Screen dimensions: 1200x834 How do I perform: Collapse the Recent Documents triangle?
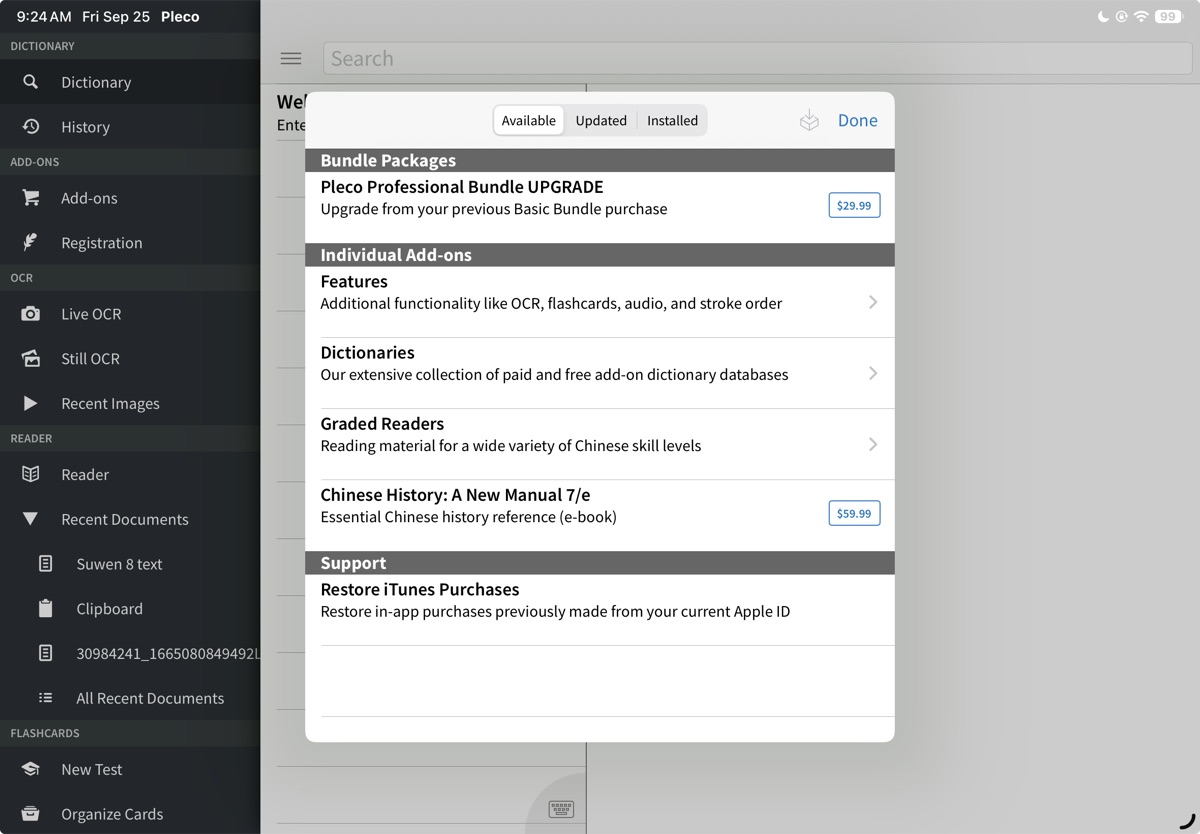click(x=31, y=519)
